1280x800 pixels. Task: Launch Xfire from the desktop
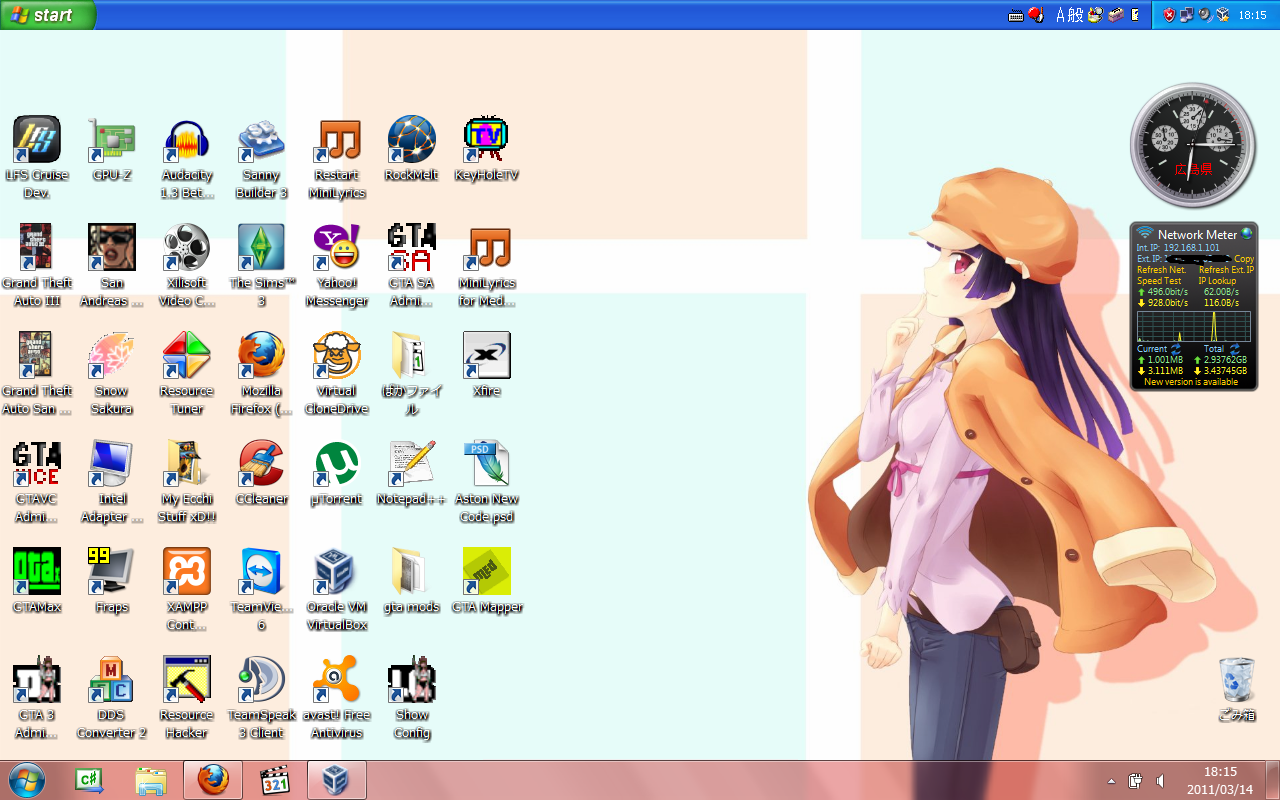487,364
